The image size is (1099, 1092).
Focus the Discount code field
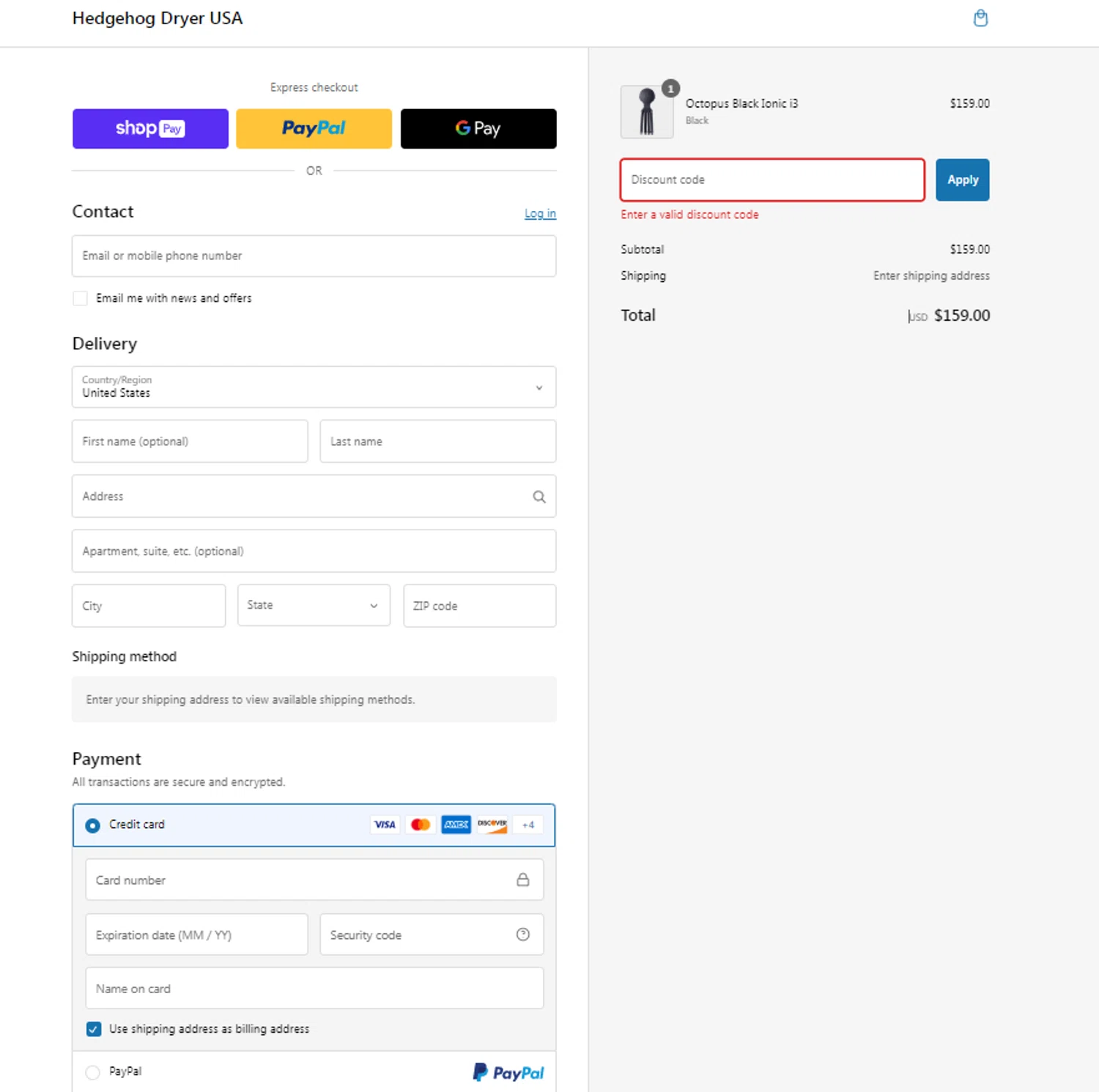771,180
